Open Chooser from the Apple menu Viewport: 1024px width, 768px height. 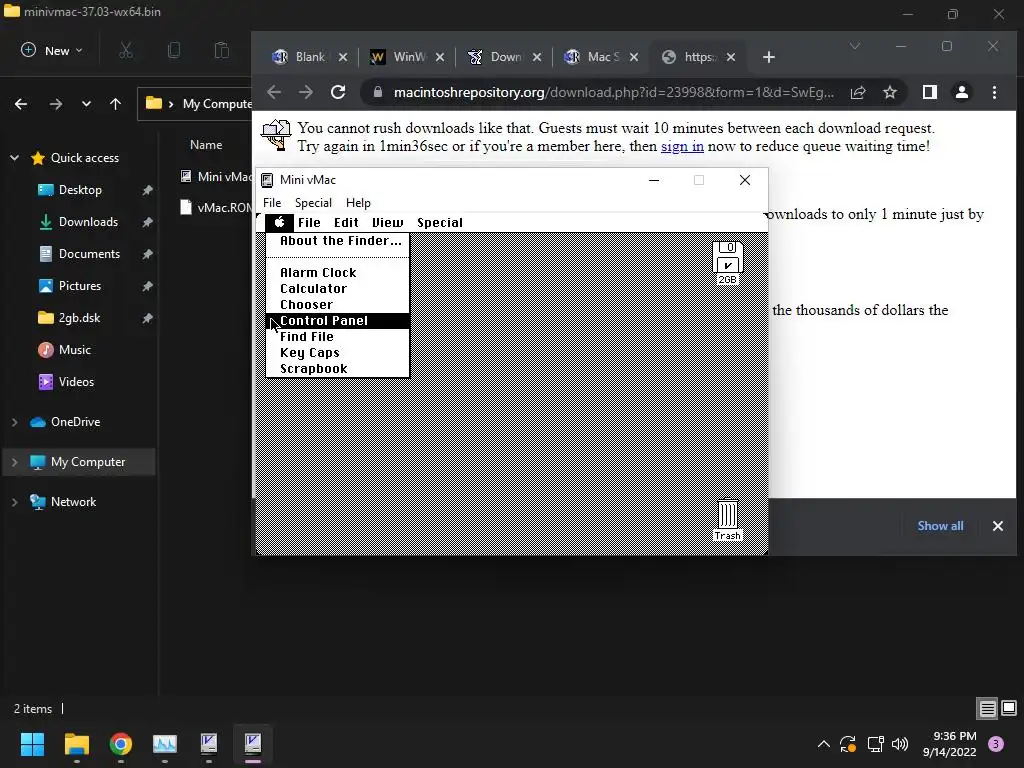[x=338, y=305]
